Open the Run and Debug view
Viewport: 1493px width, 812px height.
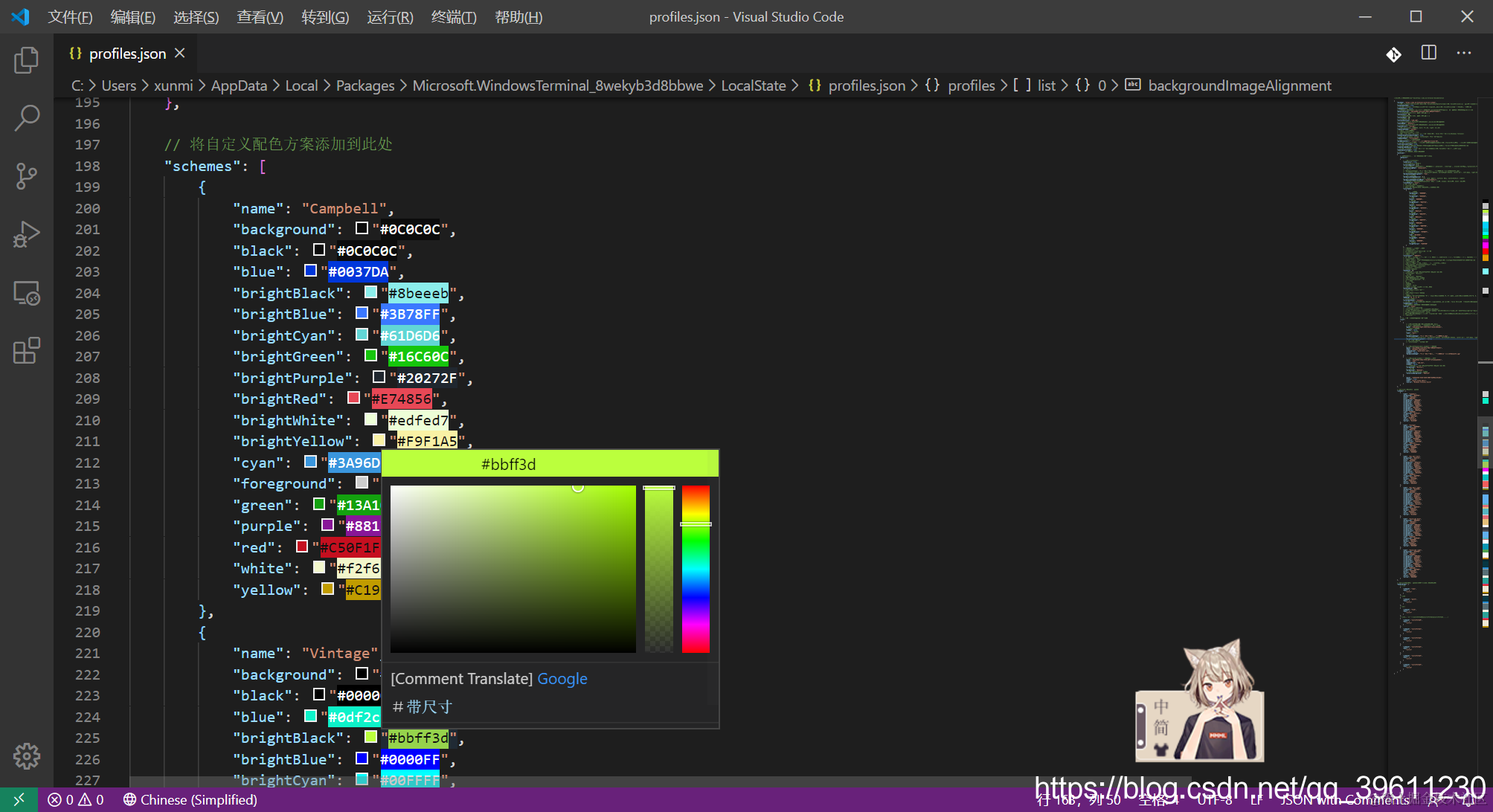point(27,234)
